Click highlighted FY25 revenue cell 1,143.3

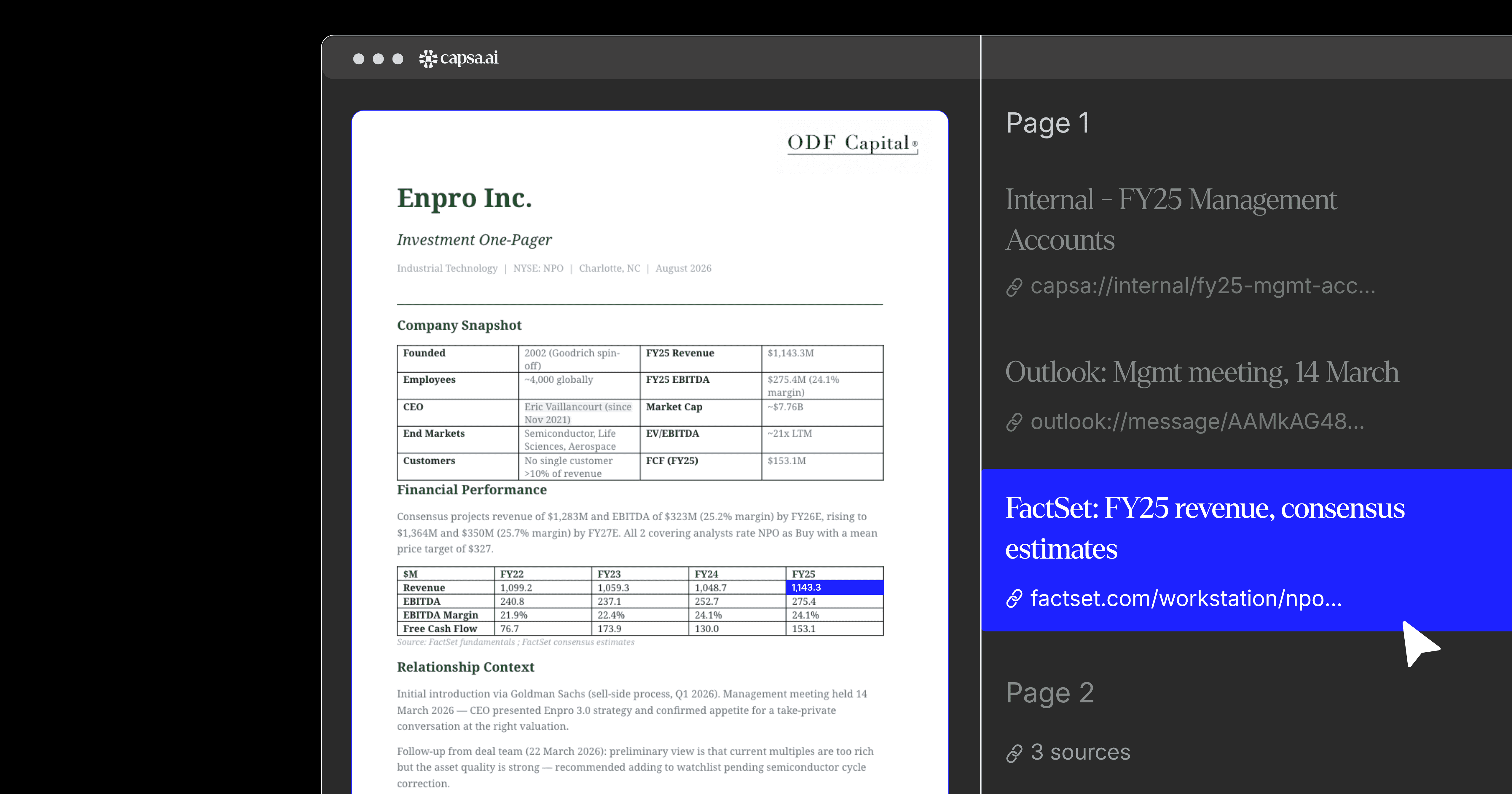pyautogui.click(x=834, y=587)
